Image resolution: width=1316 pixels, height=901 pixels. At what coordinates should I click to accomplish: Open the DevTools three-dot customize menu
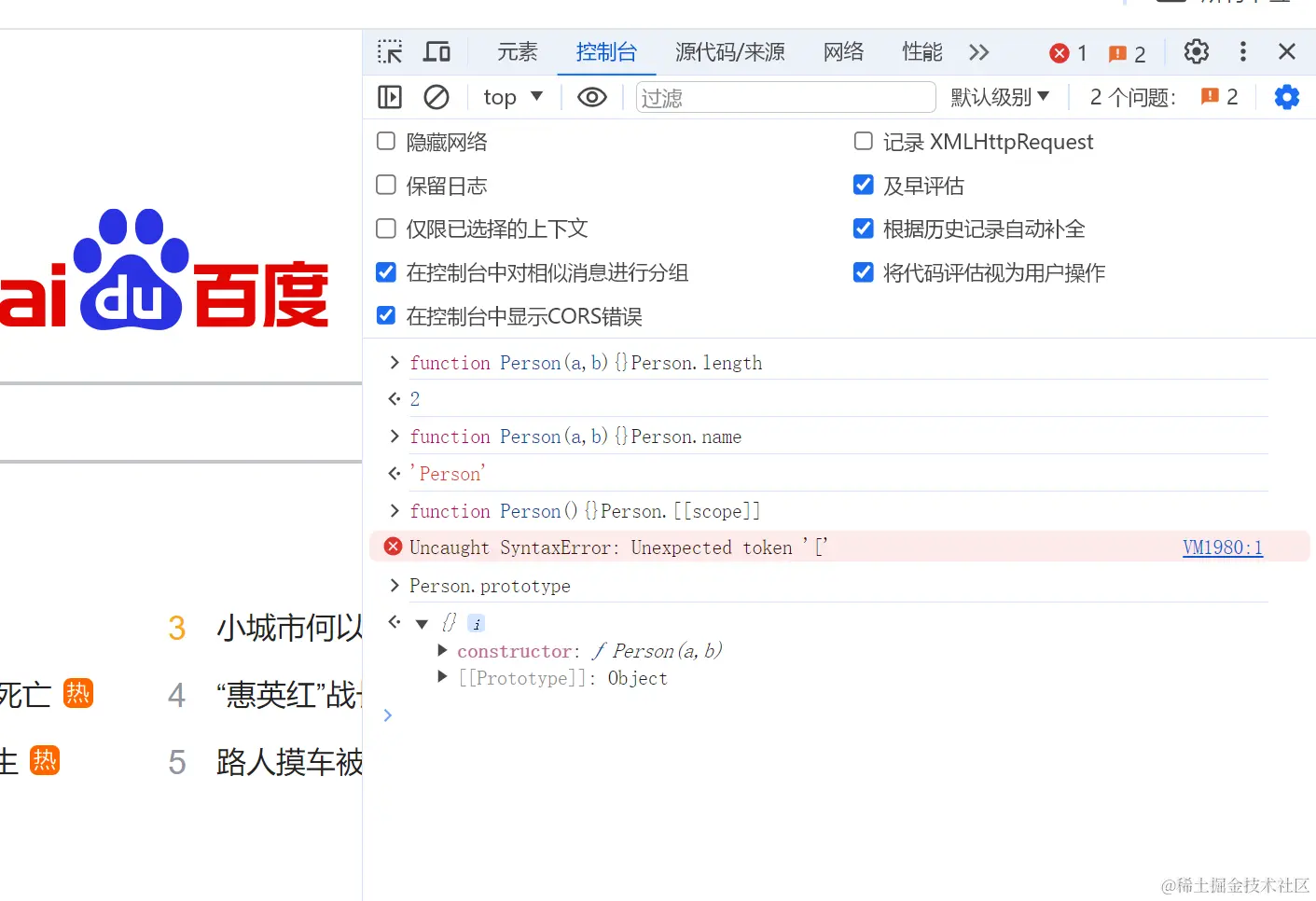tap(1242, 52)
